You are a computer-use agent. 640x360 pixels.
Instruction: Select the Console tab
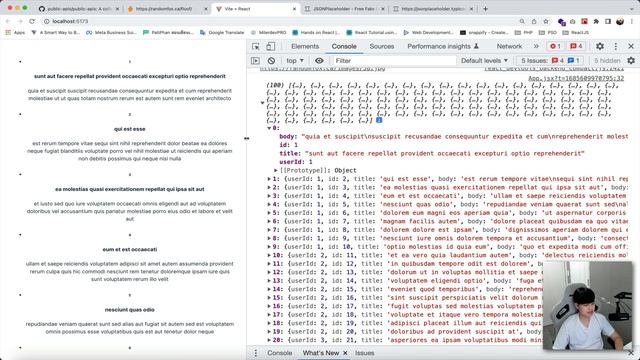pyautogui.click(x=344, y=47)
